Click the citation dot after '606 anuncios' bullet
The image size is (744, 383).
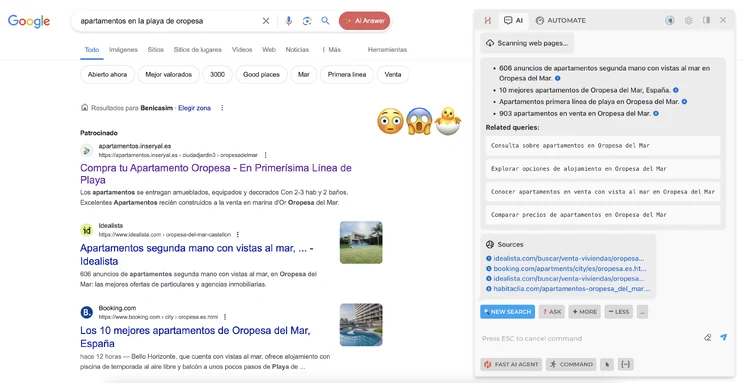click(558, 78)
